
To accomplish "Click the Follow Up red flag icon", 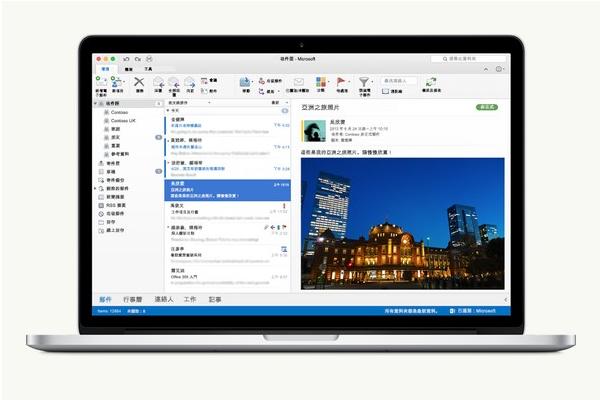I will (341, 82).
